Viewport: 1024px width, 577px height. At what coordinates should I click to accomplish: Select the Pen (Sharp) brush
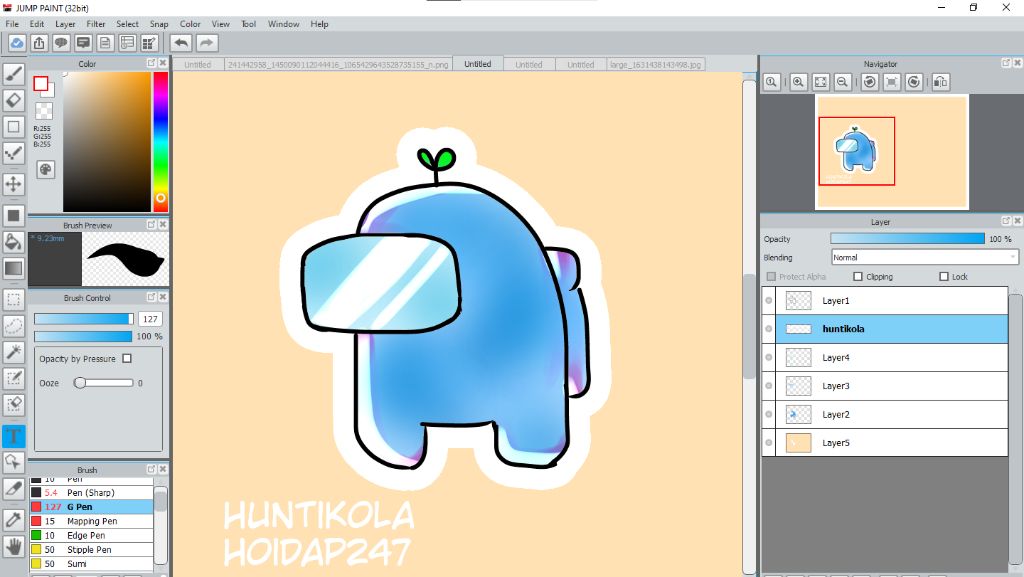(x=91, y=493)
